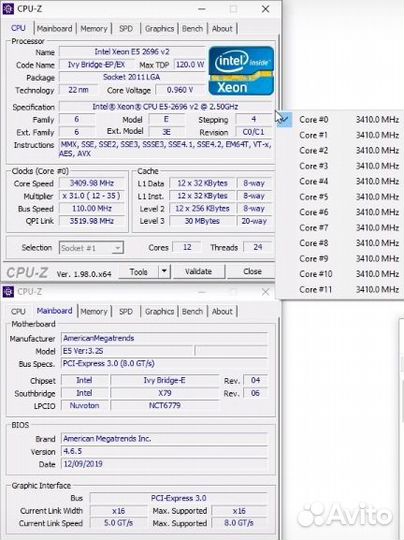Click the Tools button
404x540 pixels.
pos(138,272)
